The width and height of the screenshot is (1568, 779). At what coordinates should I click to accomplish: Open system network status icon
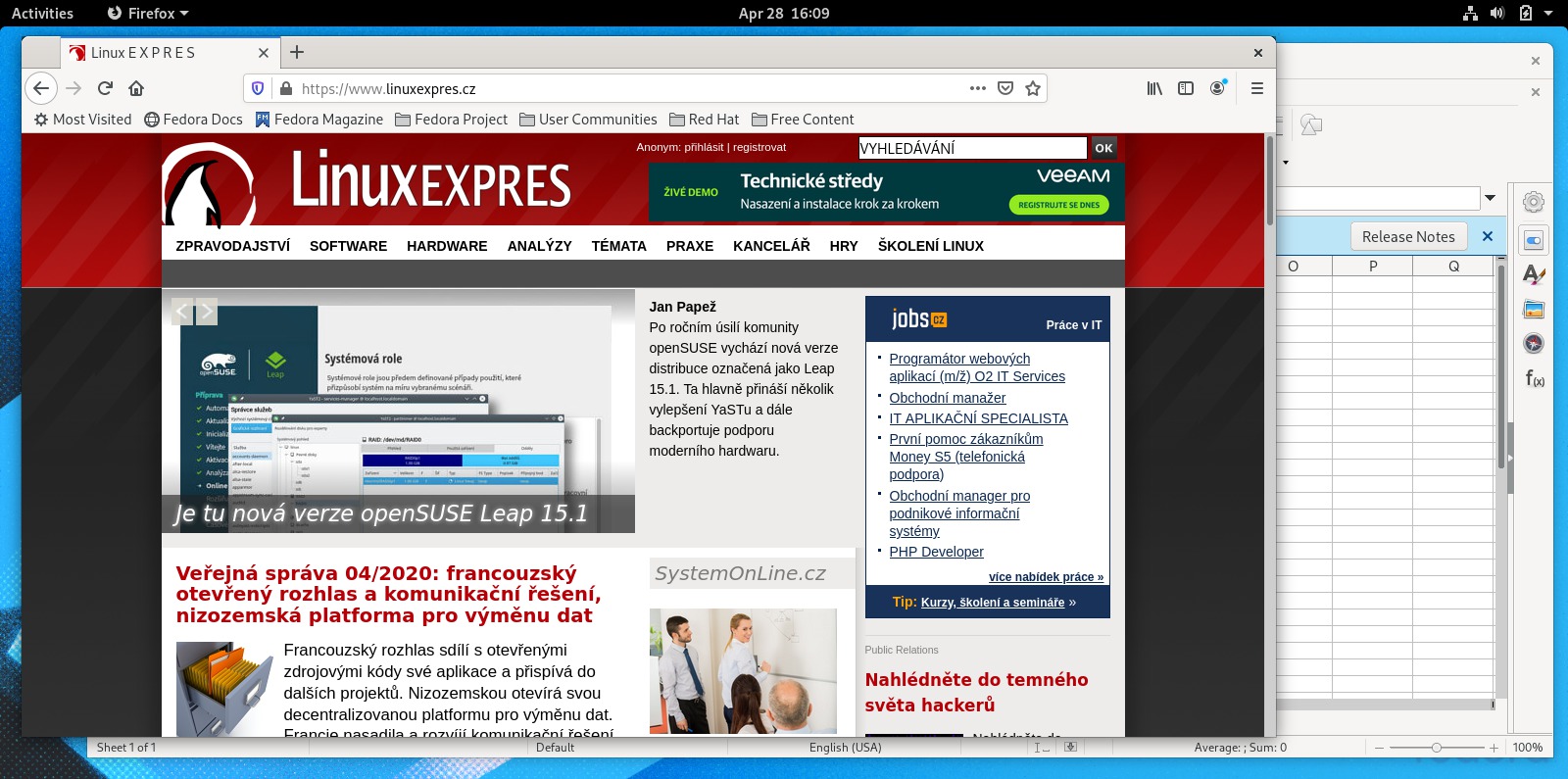pyautogui.click(x=1470, y=13)
